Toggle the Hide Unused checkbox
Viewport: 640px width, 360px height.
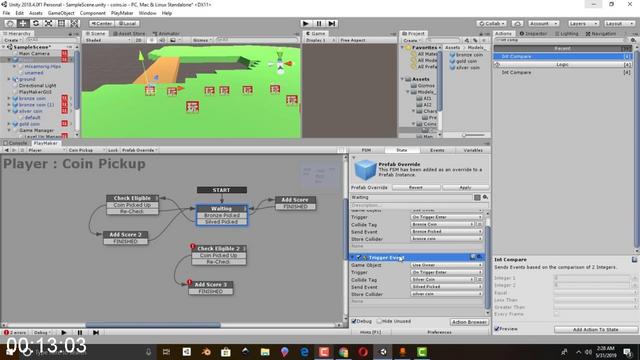(379, 321)
